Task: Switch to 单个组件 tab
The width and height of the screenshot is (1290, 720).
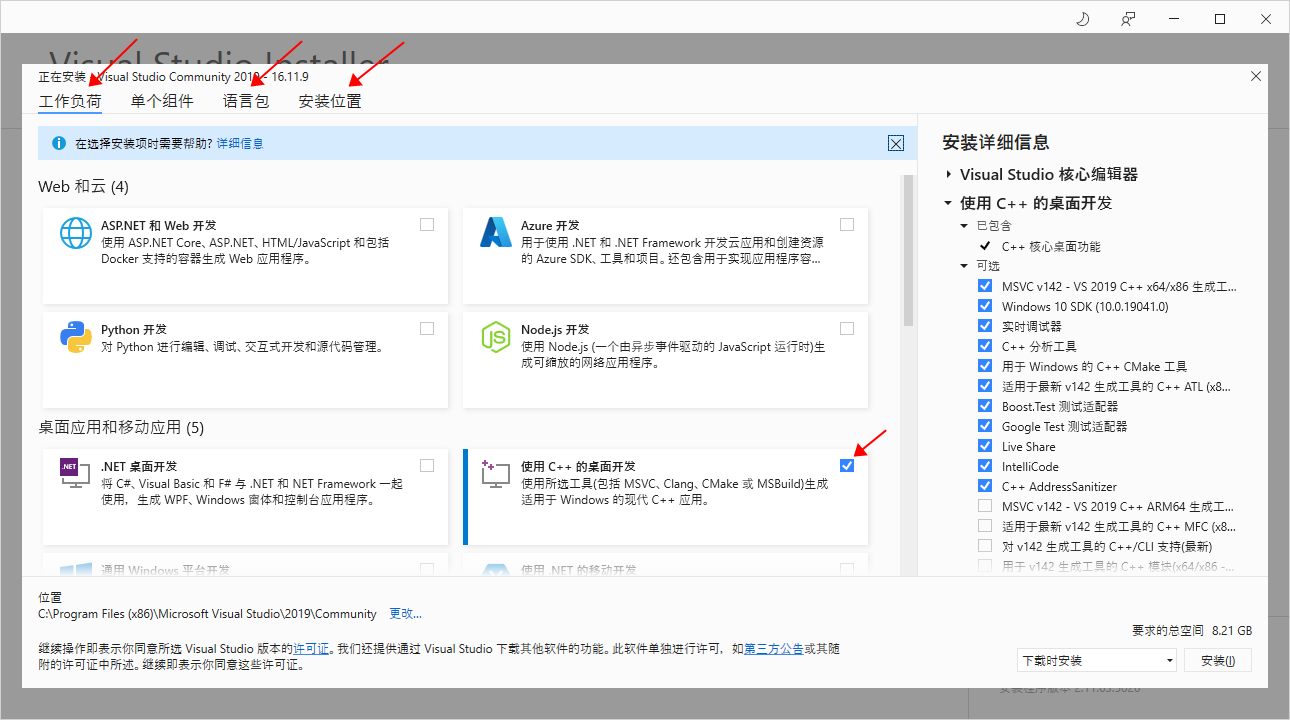Action: [162, 101]
